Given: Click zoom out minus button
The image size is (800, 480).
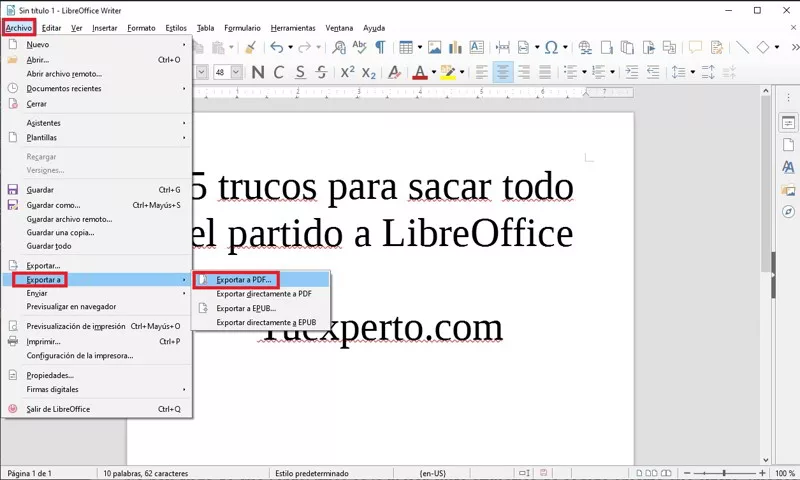Looking at the screenshot, I should [x=687, y=473].
